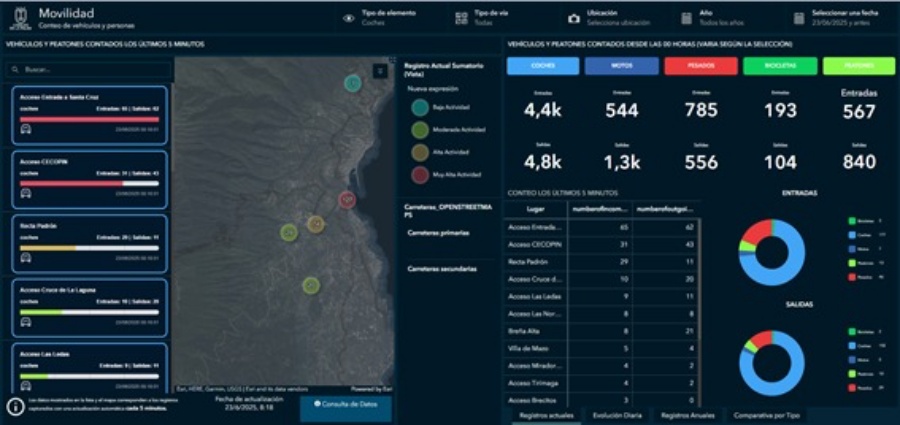Screen dimensions: 900x425
Task: Click the calendar icon beside Año filter
Action: tap(688, 18)
